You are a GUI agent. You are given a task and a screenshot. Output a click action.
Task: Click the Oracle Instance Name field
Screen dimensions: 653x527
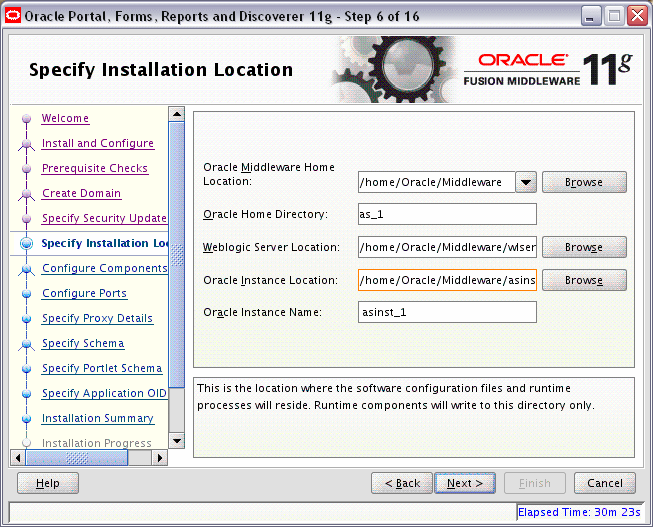tap(447, 312)
